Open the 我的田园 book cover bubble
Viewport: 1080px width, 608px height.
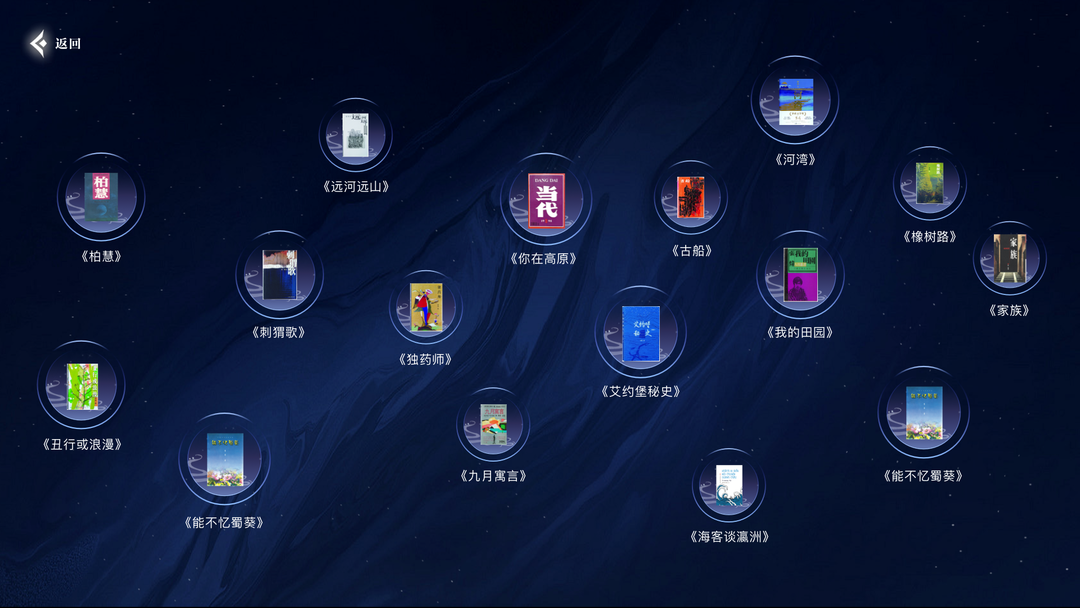[800, 274]
